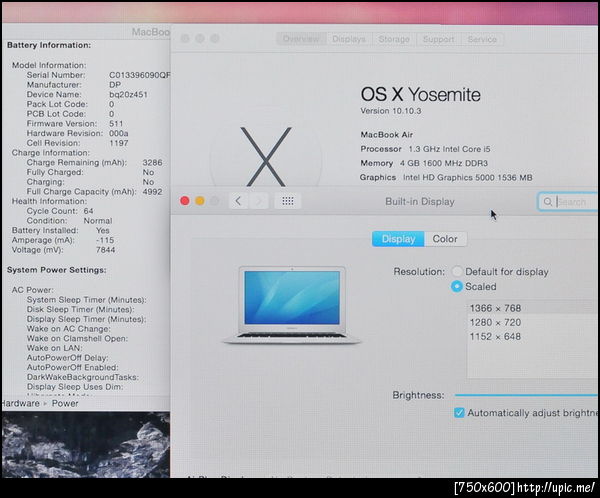Image resolution: width=600 pixels, height=498 pixels.
Task: Select Firmware Version value 511
Action: click(116, 124)
